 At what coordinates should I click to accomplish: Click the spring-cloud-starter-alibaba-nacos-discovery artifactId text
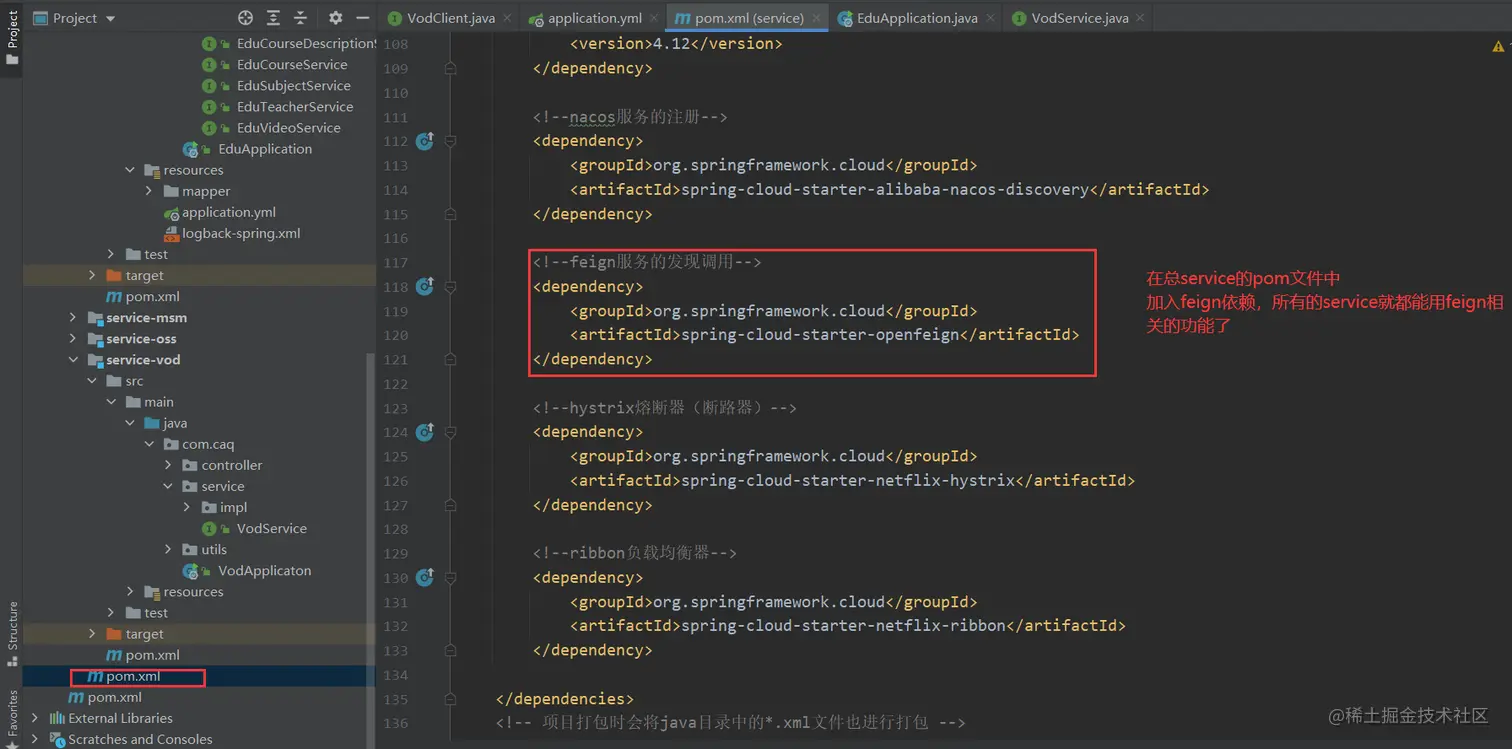[x=885, y=189]
